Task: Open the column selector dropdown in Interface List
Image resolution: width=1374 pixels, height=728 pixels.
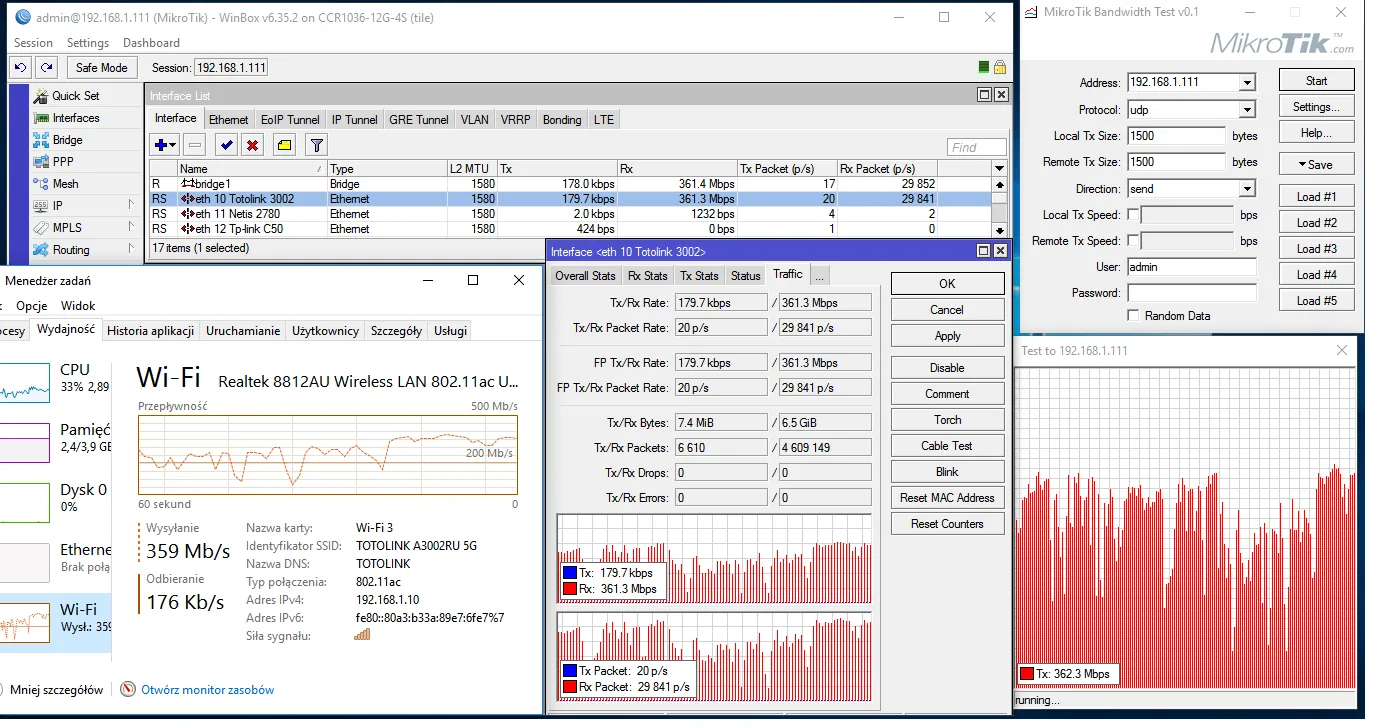Action: click(999, 169)
